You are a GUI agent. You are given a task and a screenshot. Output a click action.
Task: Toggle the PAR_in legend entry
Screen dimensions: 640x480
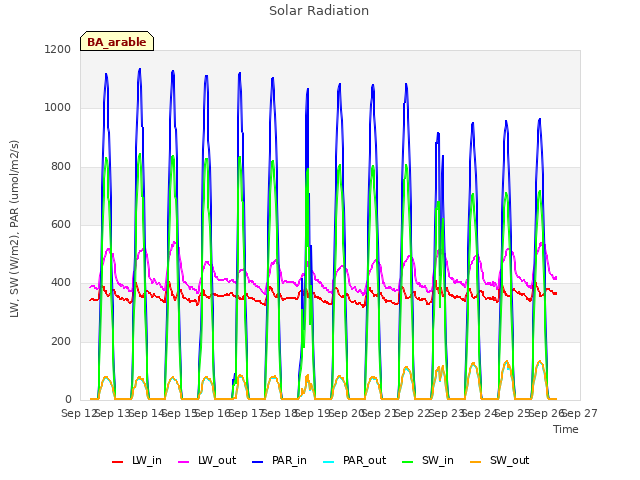(x=280, y=460)
